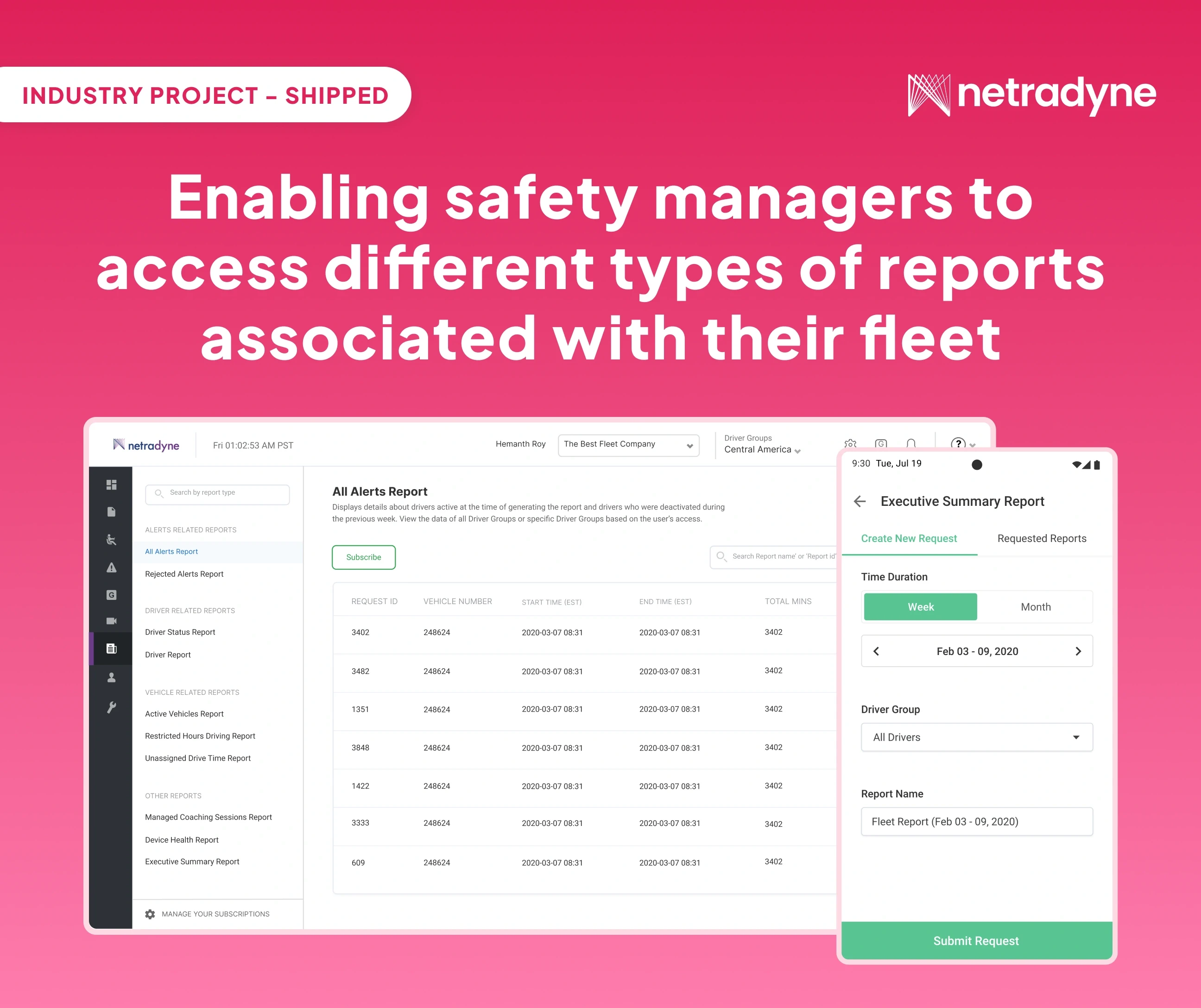The width and height of the screenshot is (1201, 1008).
Task: Open The Best Fleet Company dropdown
Action: click(628, 445)
